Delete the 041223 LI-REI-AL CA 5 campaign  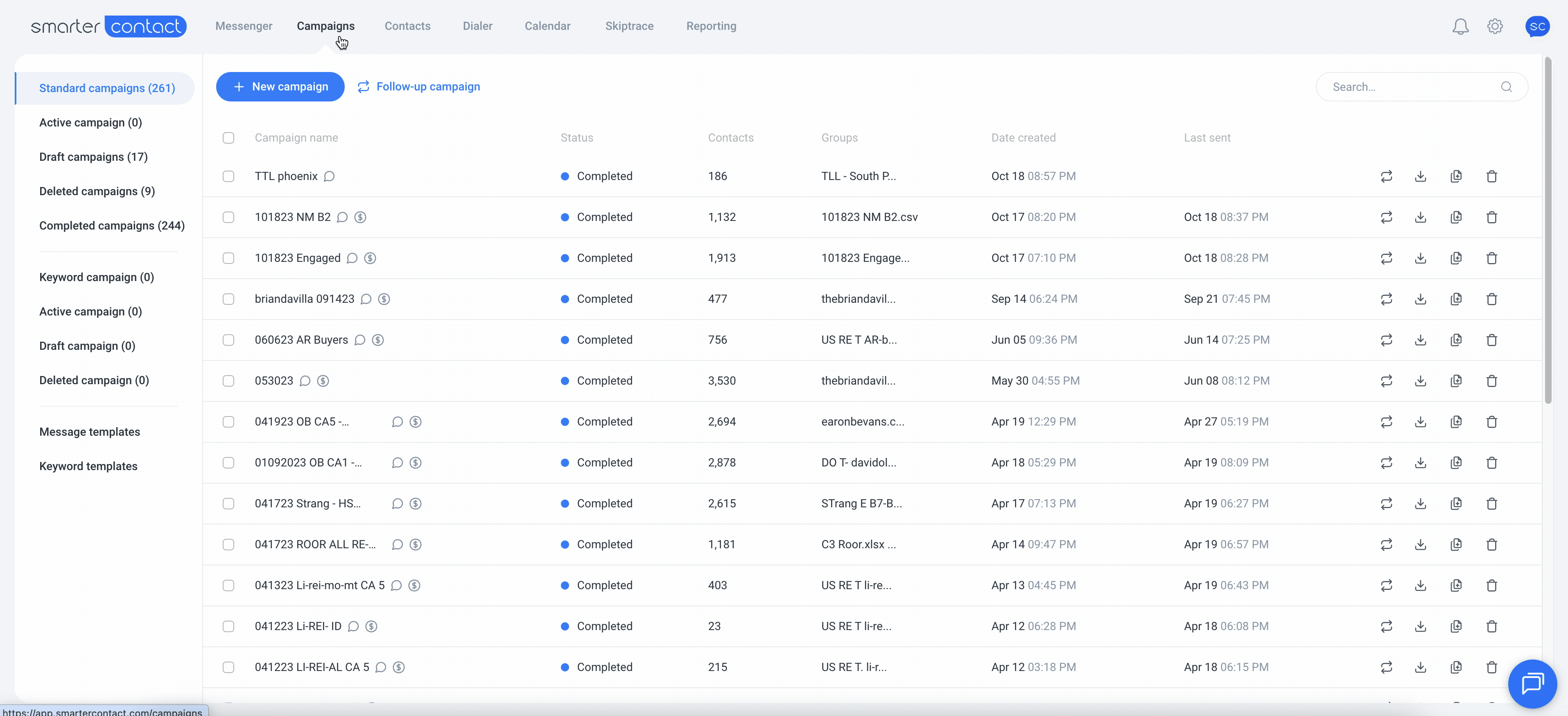pos(1491,667)
